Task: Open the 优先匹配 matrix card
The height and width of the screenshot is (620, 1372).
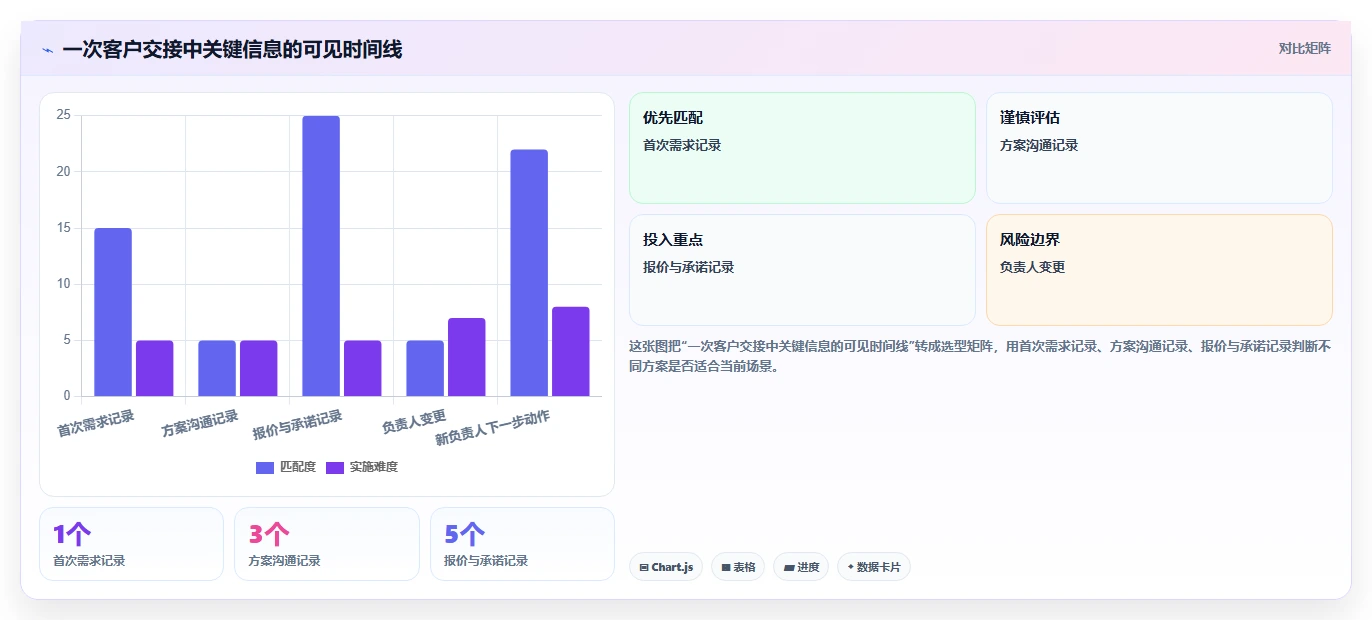Action: 802,148
